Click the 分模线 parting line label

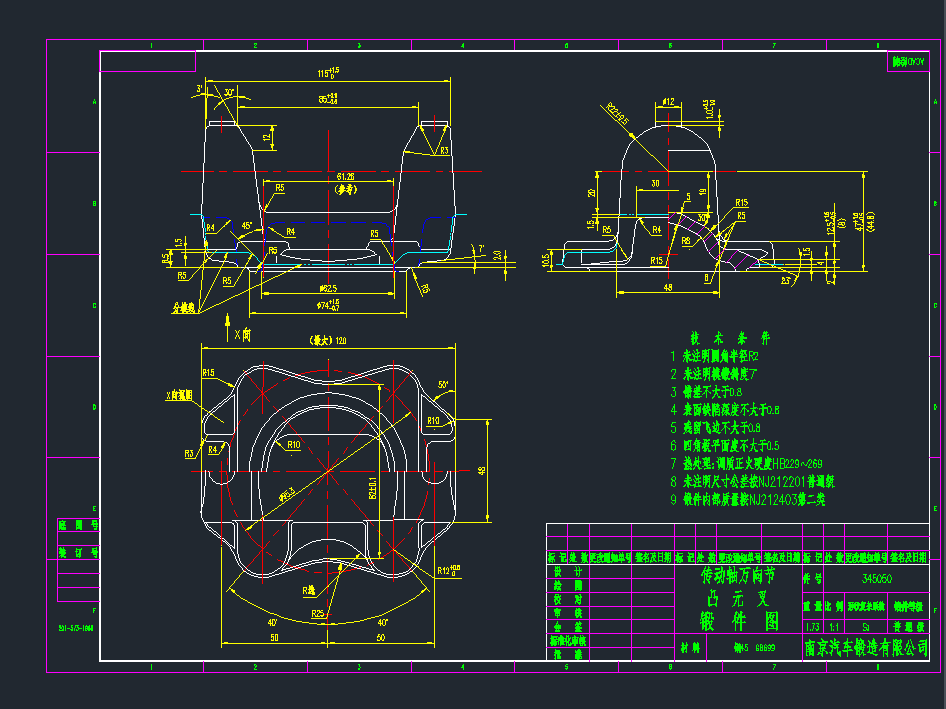[x=183, y=308]
